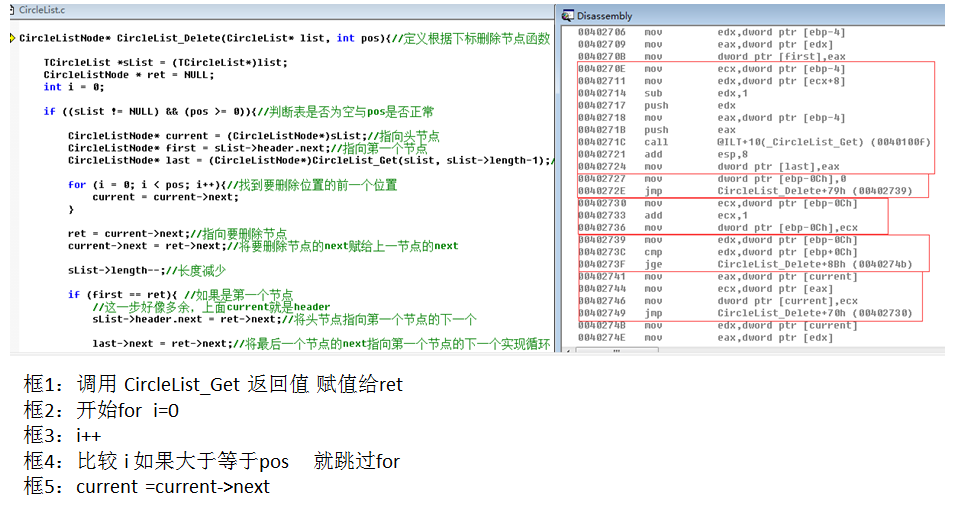This screenshot has height=511, width=954.
Task: Click the 'if ((sList != NULL) && (pos >= 0))' line
Action: point(238,112)
